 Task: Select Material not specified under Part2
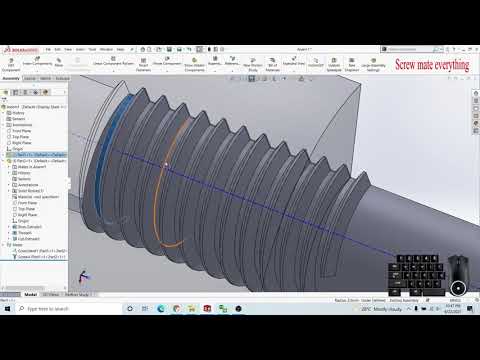pyautogui.click(x=35, y=197)
